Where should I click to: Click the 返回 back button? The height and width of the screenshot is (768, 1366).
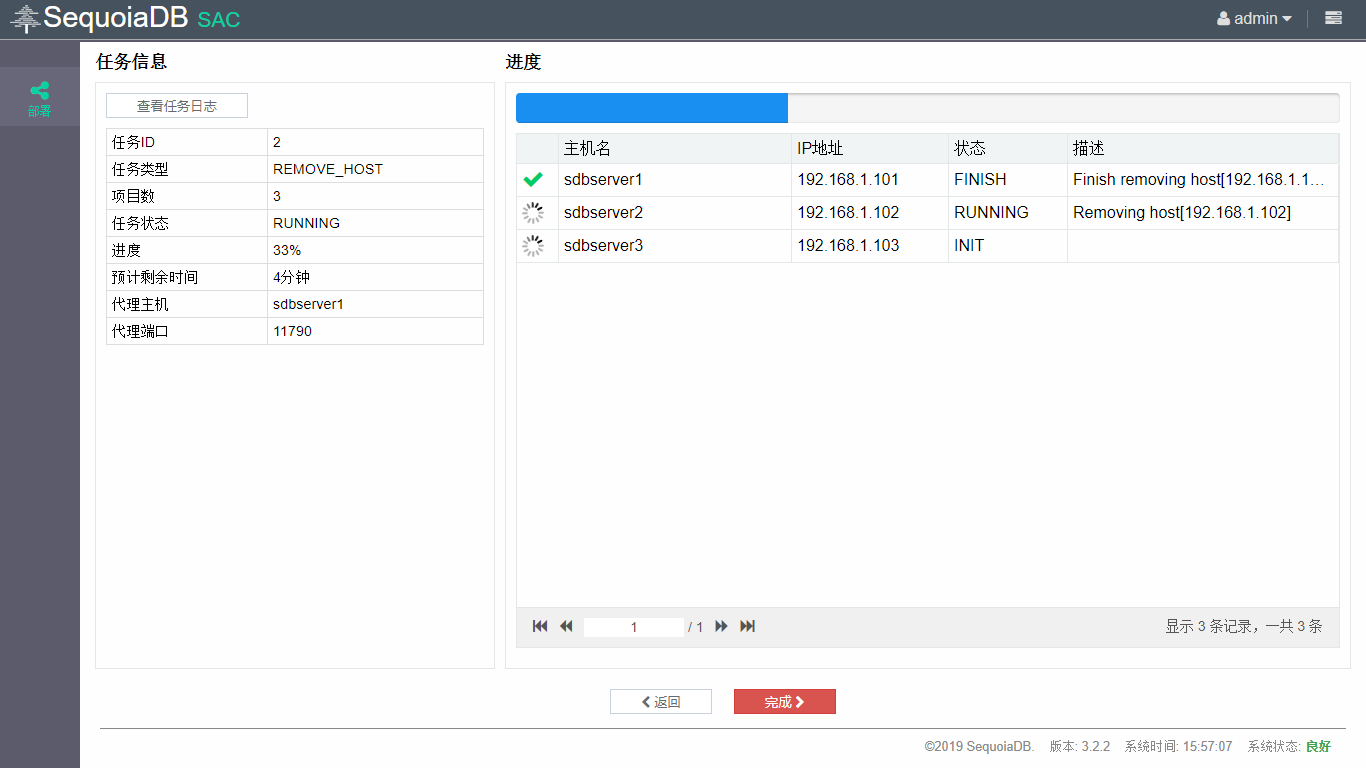[x=661, y=702]
